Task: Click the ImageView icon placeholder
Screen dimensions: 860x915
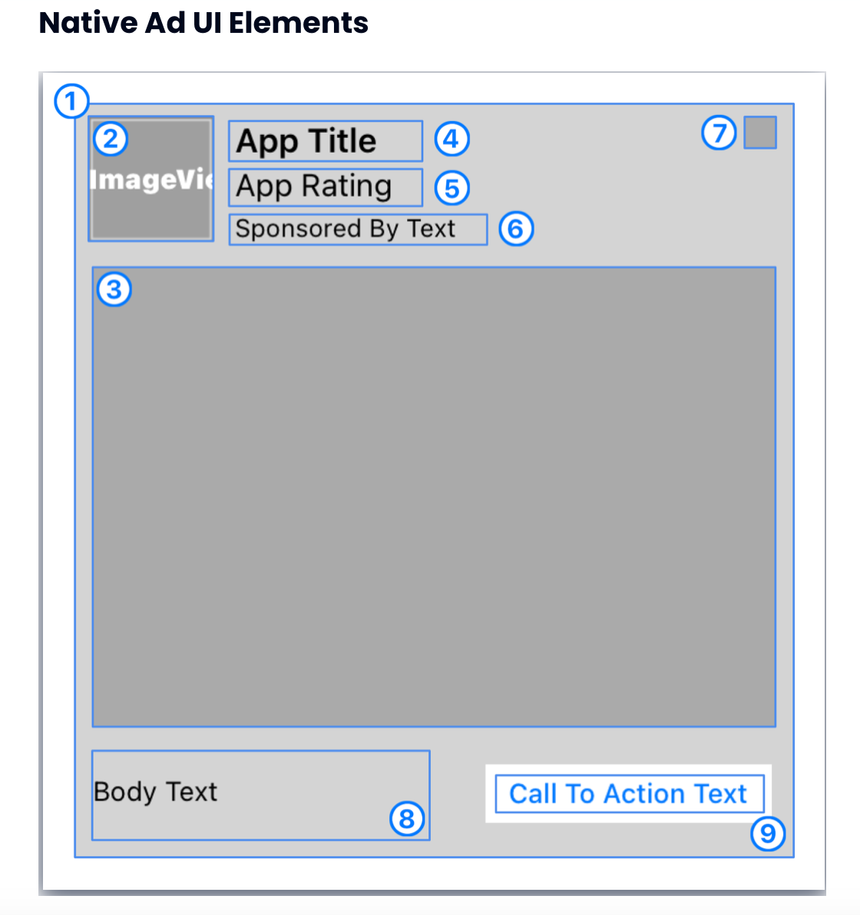Action: (x=151, y=179)
